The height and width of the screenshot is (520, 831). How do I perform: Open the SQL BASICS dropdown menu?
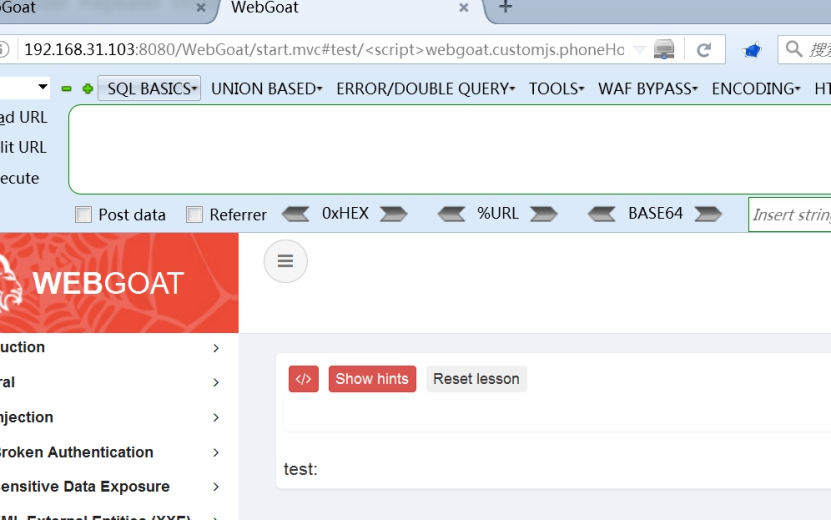point(149,89)
